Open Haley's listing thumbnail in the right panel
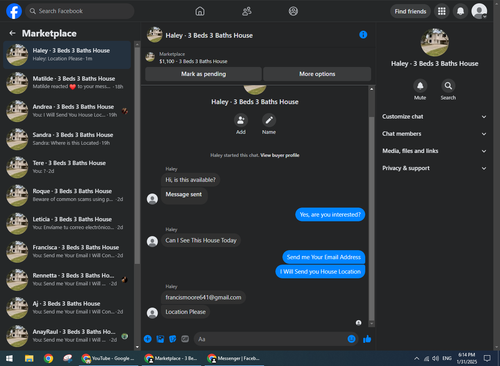 [434, 42]
